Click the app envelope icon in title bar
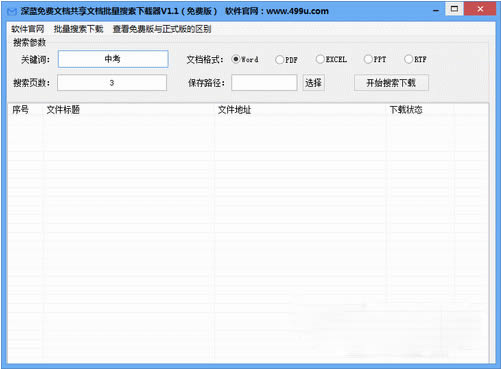Image resolution: width=501 pixels, height=369 pixels. click(12, 12)
